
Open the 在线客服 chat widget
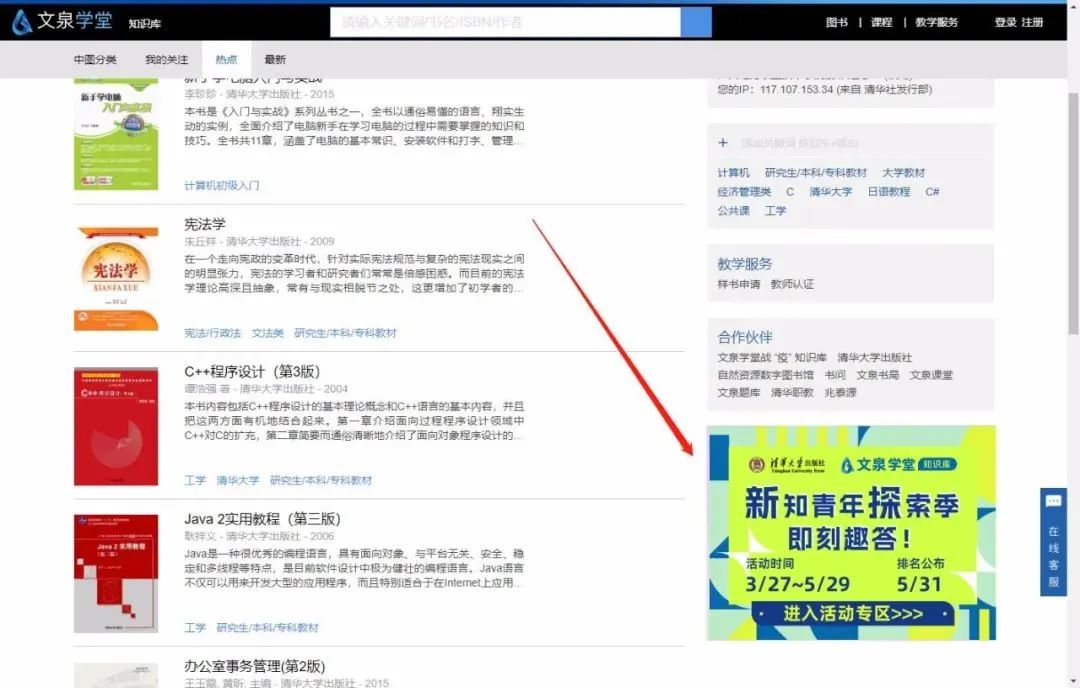pos(1053,542)
